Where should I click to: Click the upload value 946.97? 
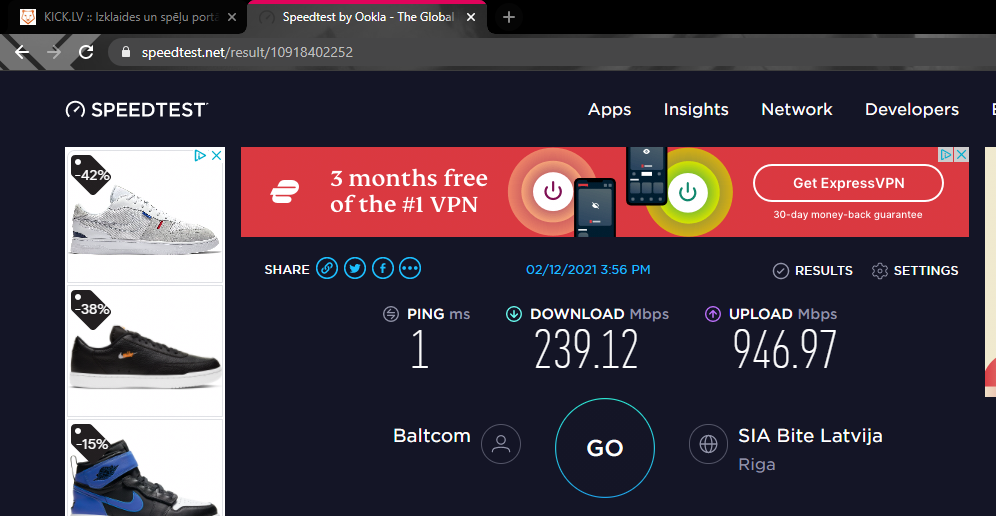click(784, 350)
